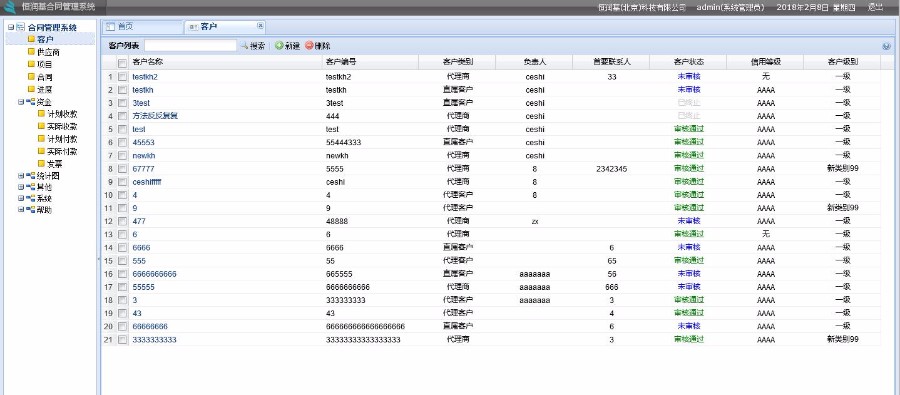The image size is (900, 395).
Task: Click the 未审核 status in row 477
Action: [688, 221]
